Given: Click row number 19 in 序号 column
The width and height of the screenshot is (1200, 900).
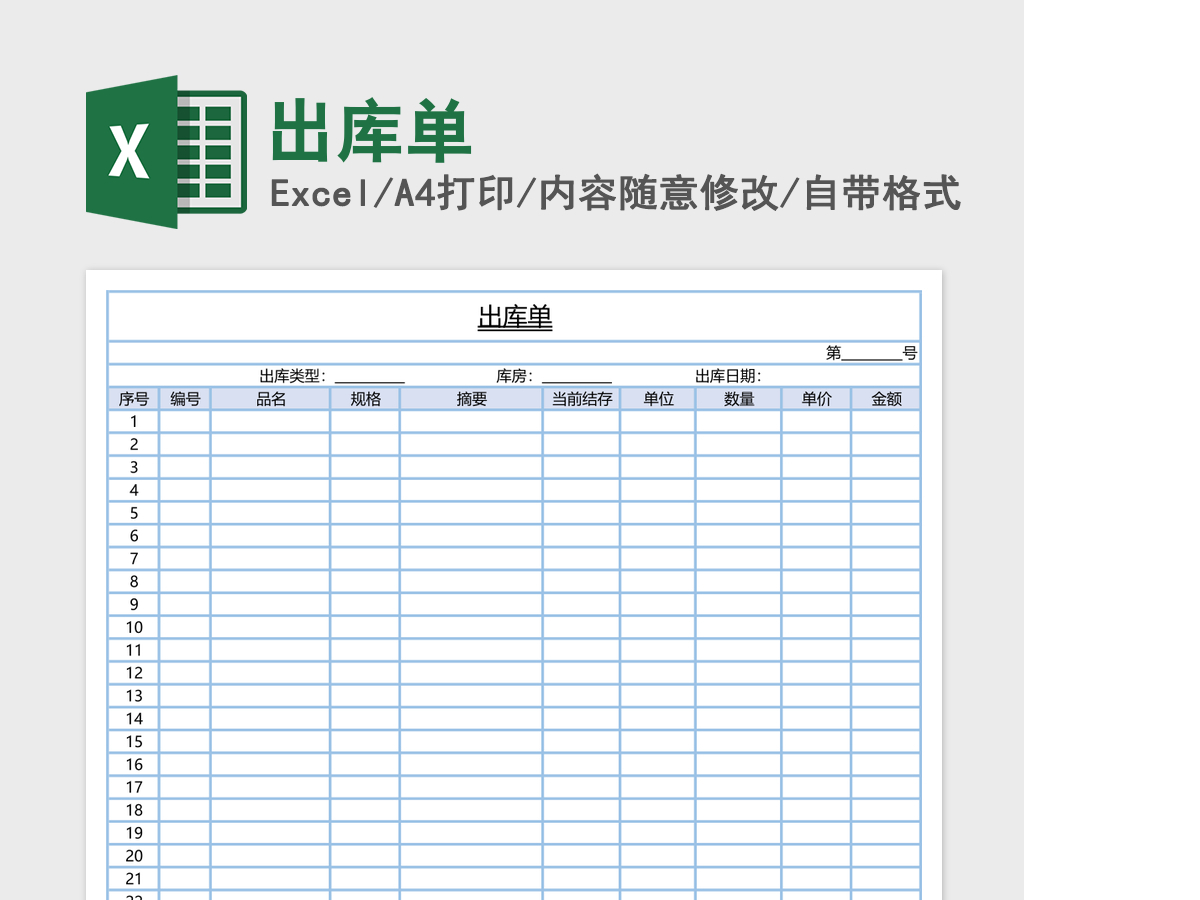Looking at the screenshot, I should [x=134, y=833].
